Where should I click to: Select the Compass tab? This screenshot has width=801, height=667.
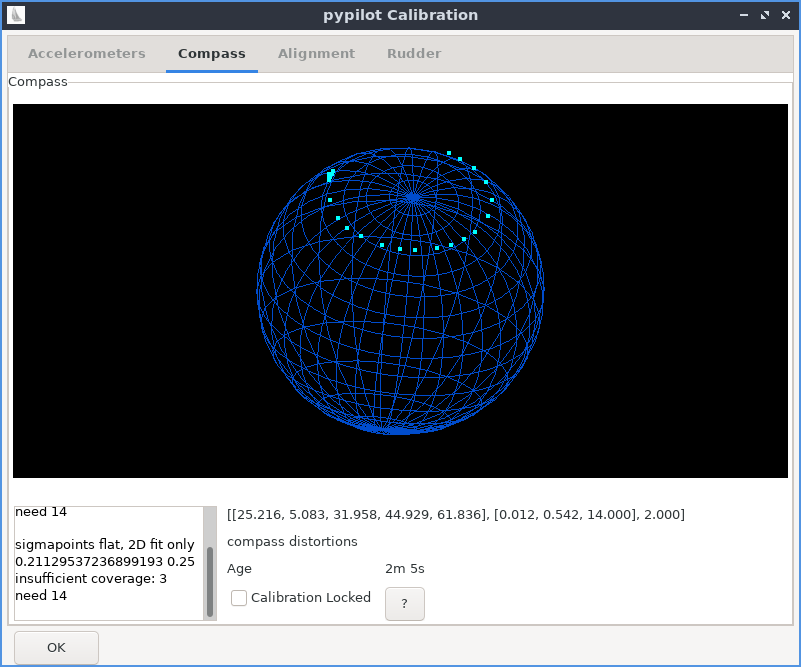(x=211, y=53)
